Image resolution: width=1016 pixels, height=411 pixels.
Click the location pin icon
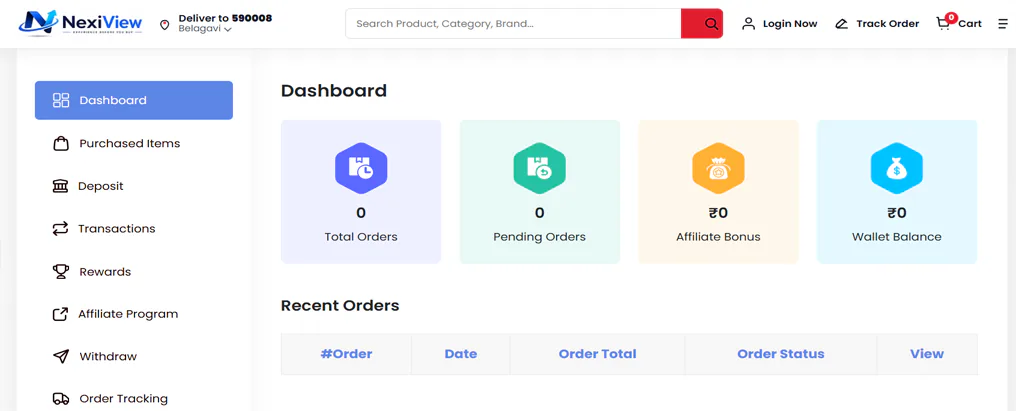165,25
